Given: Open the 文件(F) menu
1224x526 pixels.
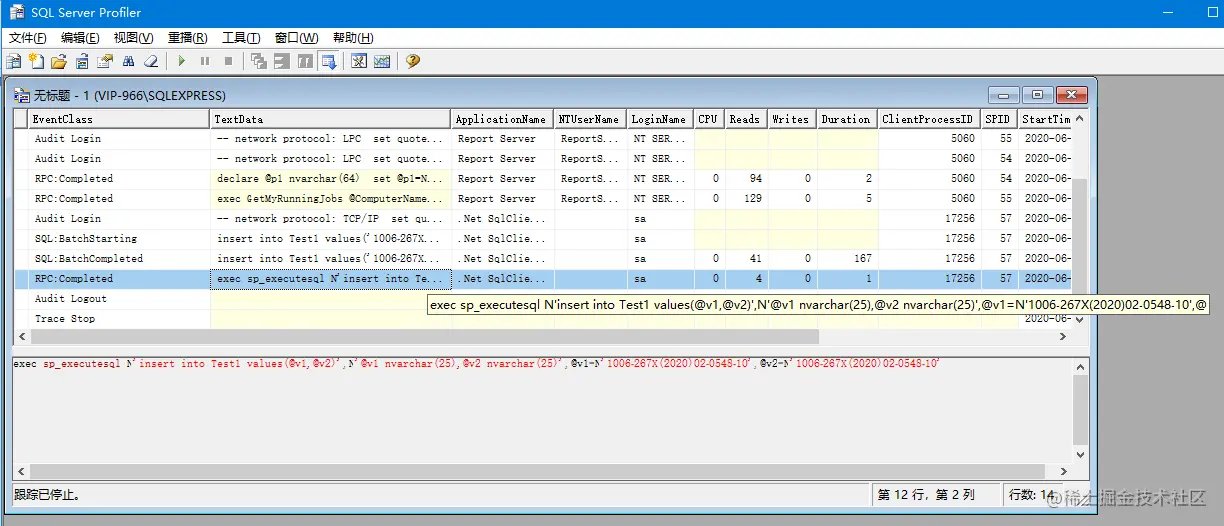Looking at the screenshot, I should [28, 37].
